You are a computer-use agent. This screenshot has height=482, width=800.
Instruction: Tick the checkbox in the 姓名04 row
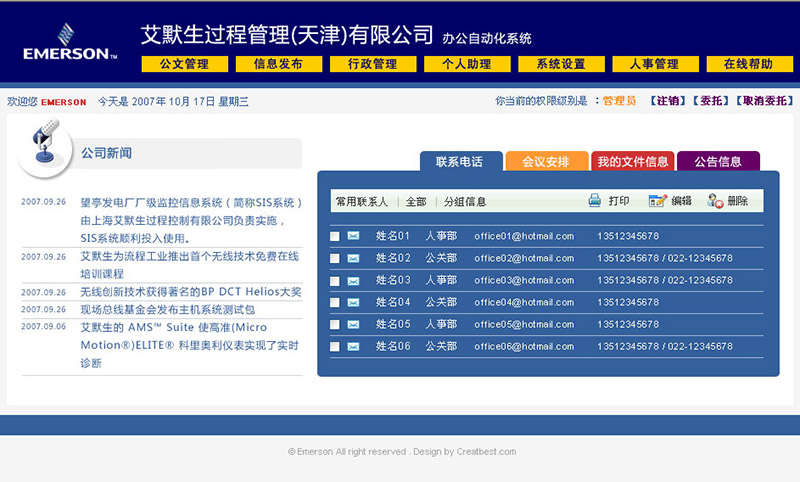335,302
